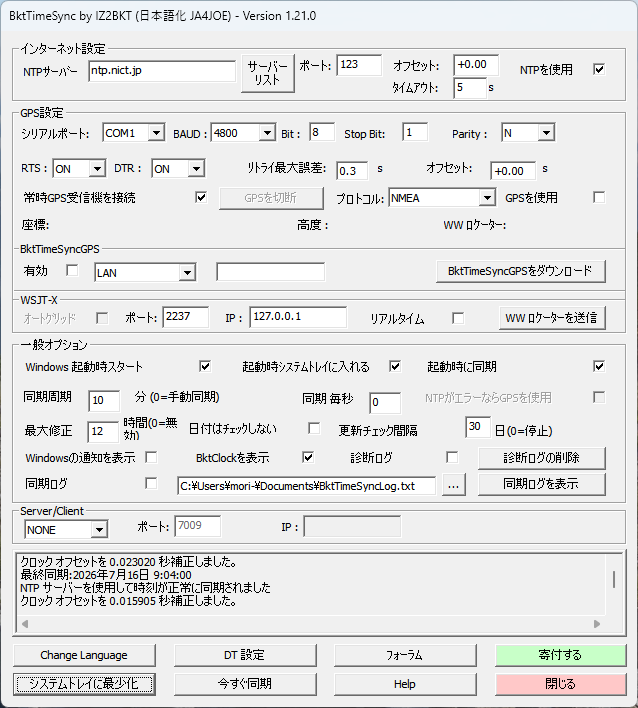Click the Bit field showing 8
This screenshot has width=638, height=708.
(322, 132)
